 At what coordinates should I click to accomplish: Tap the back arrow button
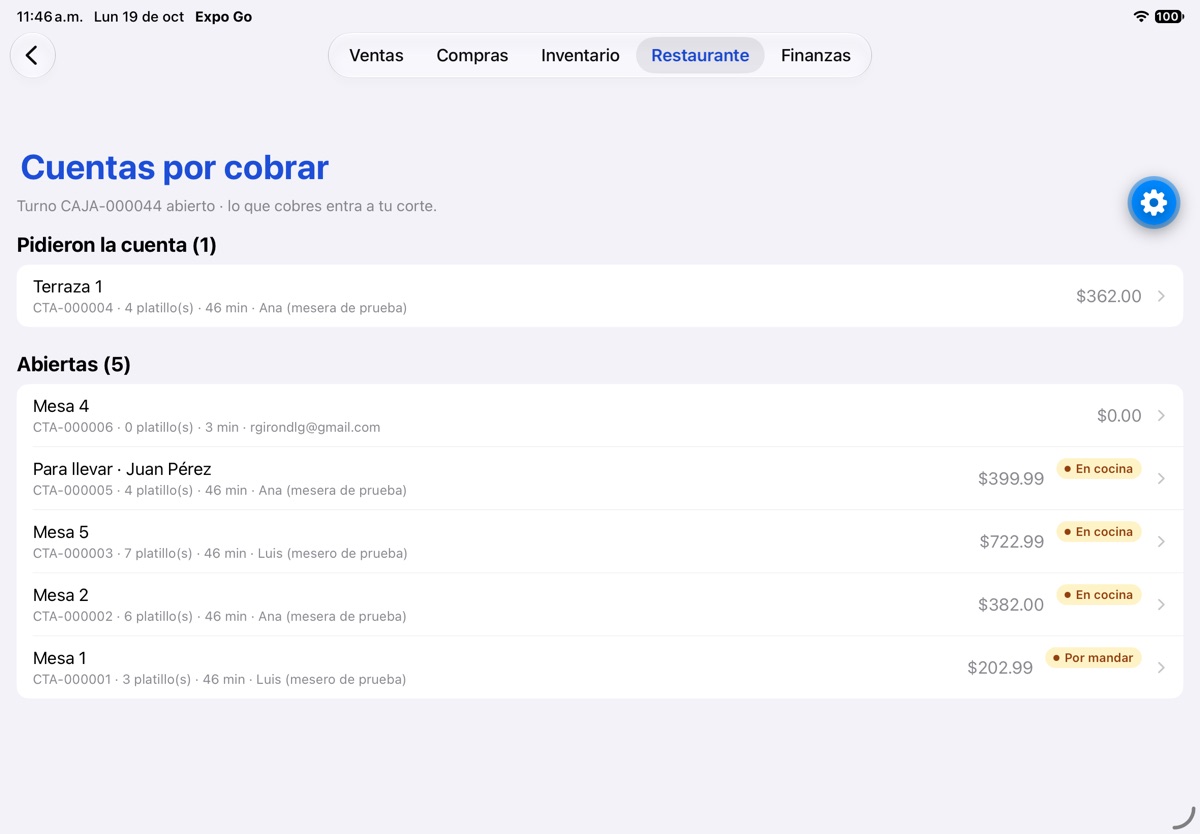(32, 55)
